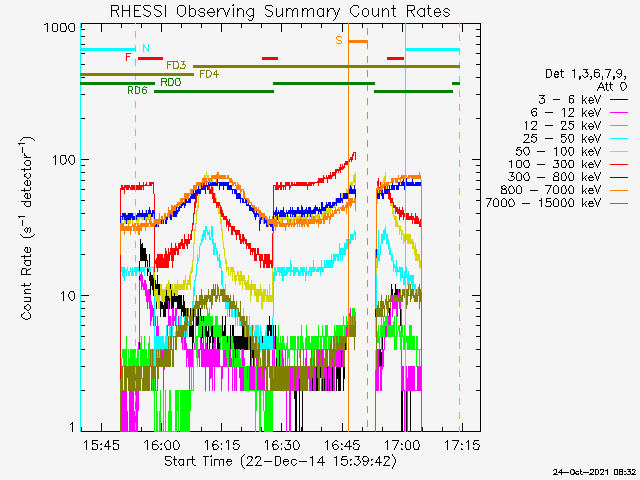The image size is (640, 480).
Task: Select the '3 - 6 keV' legend label
Action: pyautogui.click(x=570, y=100)
